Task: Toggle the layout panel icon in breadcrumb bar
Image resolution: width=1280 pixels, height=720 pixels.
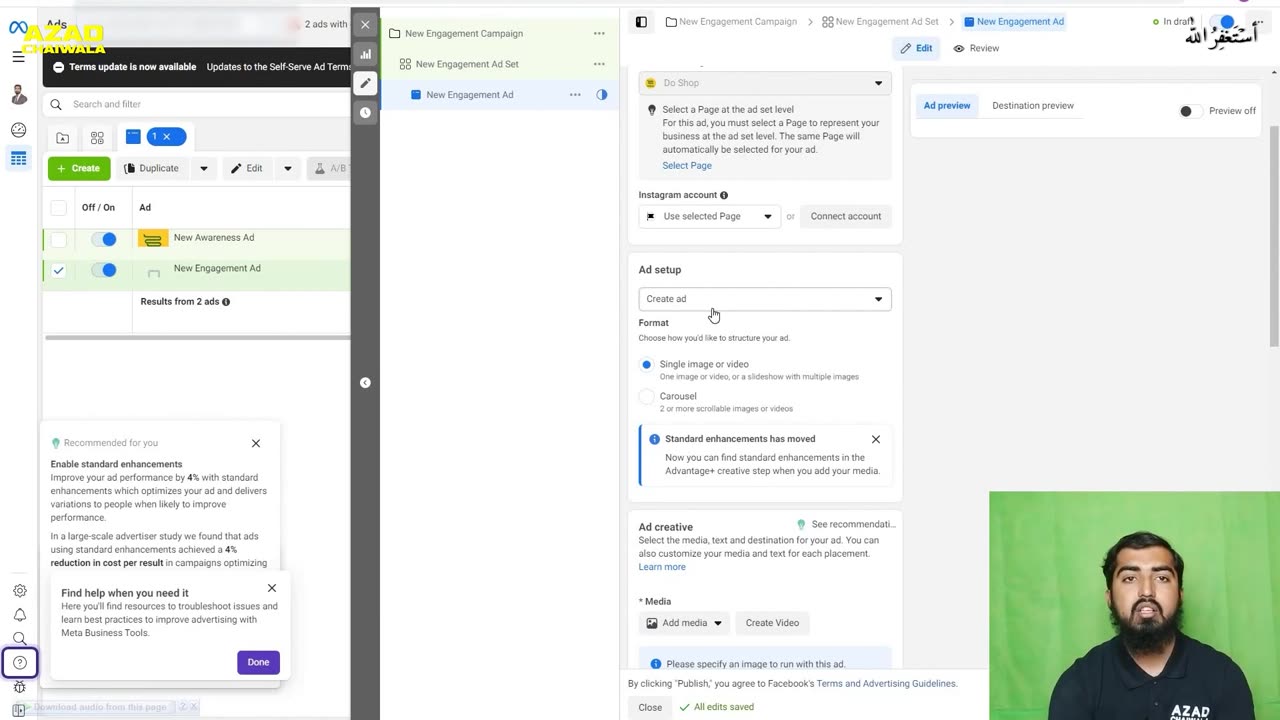Action: pyautogui.click(x=641, y=21)
